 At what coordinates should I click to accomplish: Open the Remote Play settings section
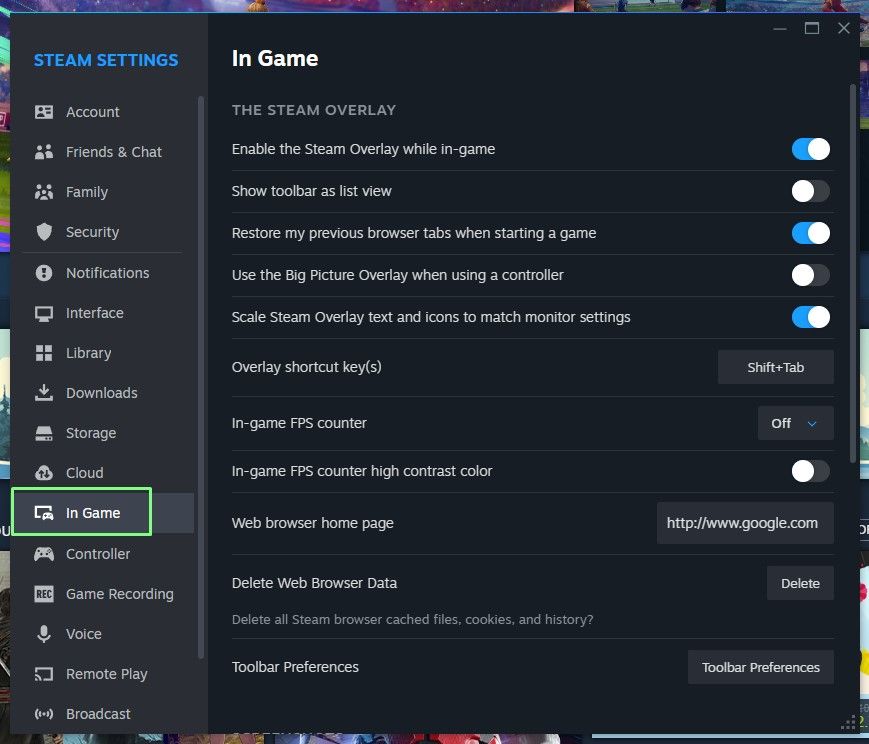[x=107, y=674]
